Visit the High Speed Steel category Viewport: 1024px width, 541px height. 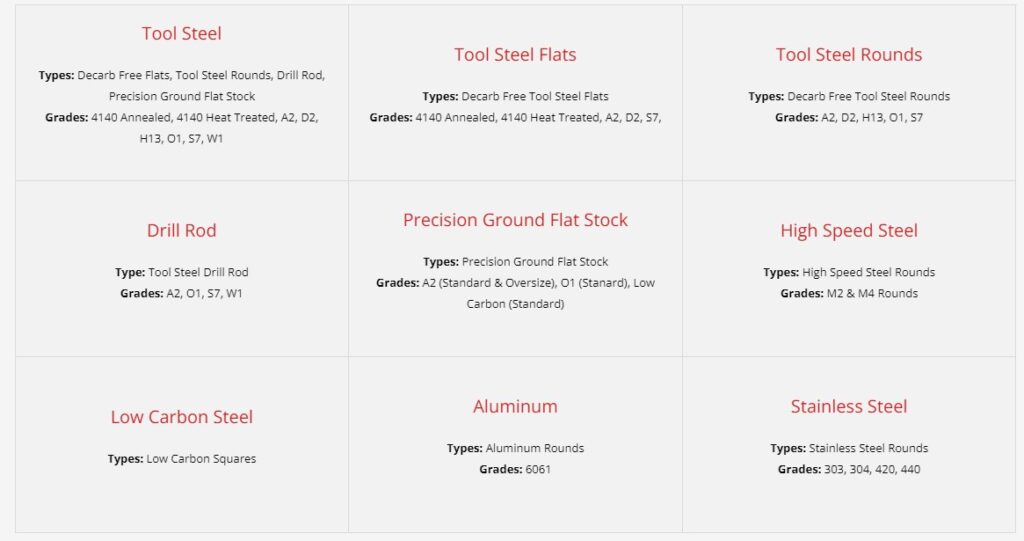849,230
